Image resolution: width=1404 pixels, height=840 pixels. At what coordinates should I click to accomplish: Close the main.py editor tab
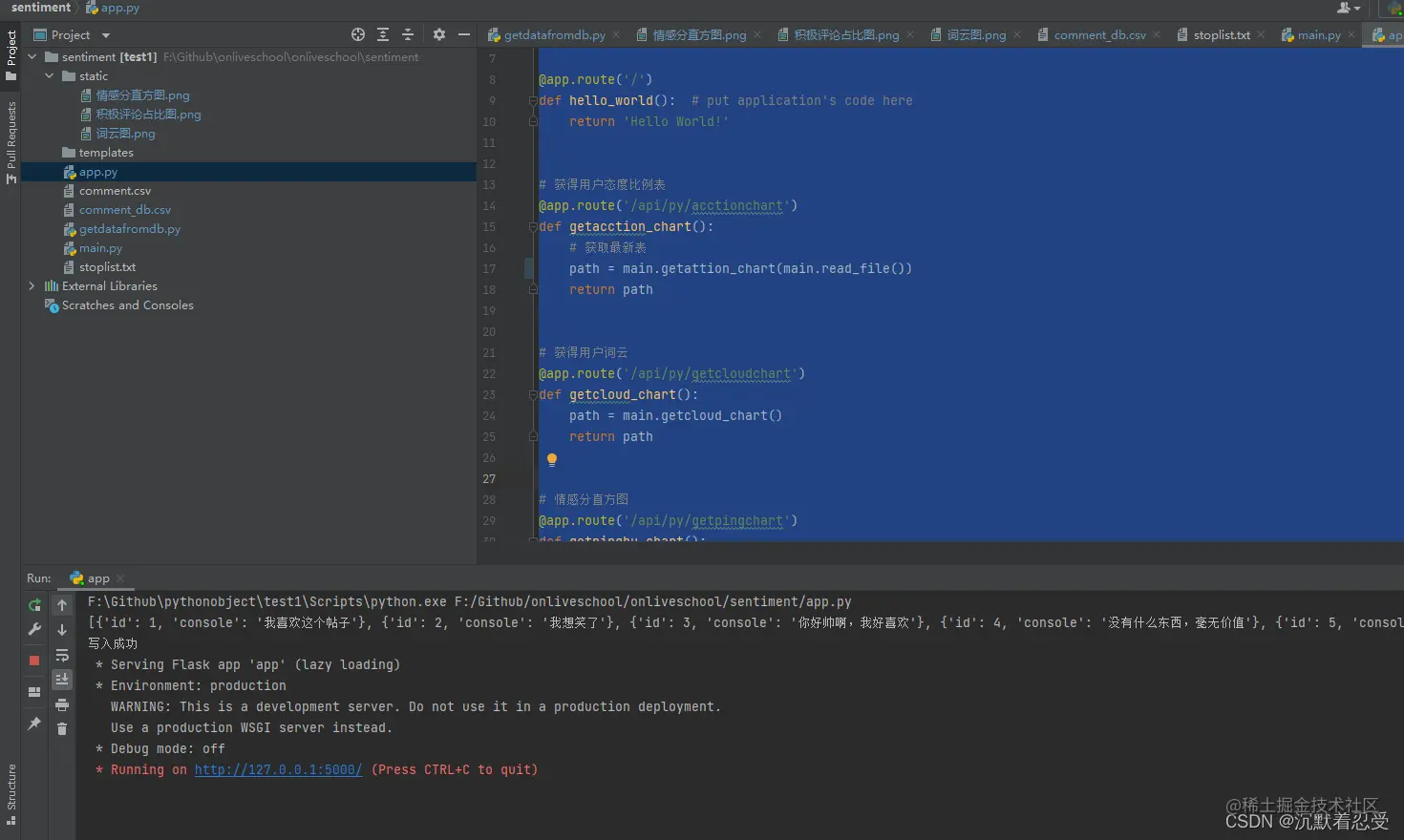coord(1351,35)
